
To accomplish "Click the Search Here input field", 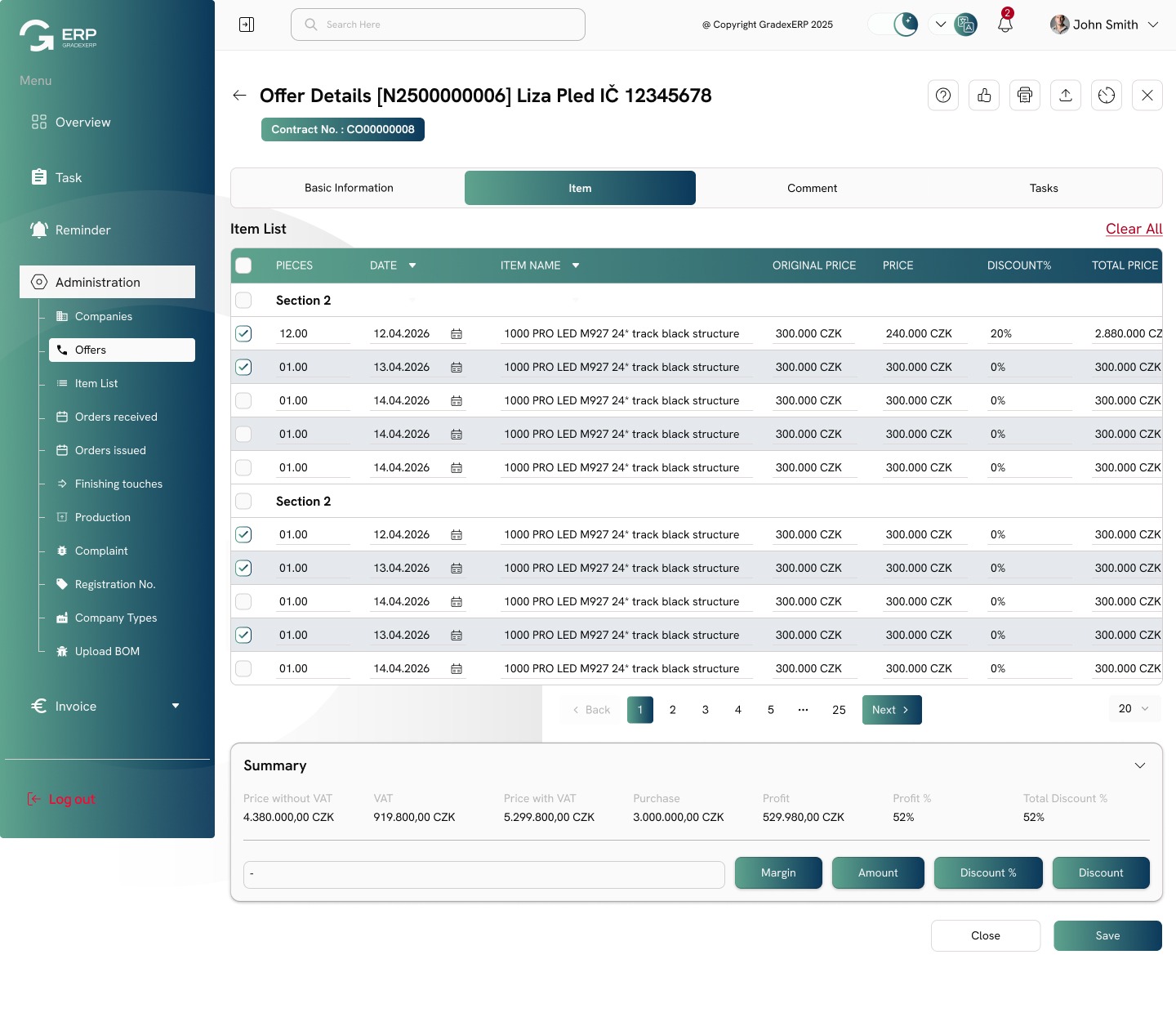I will click(x=438, y=25).
